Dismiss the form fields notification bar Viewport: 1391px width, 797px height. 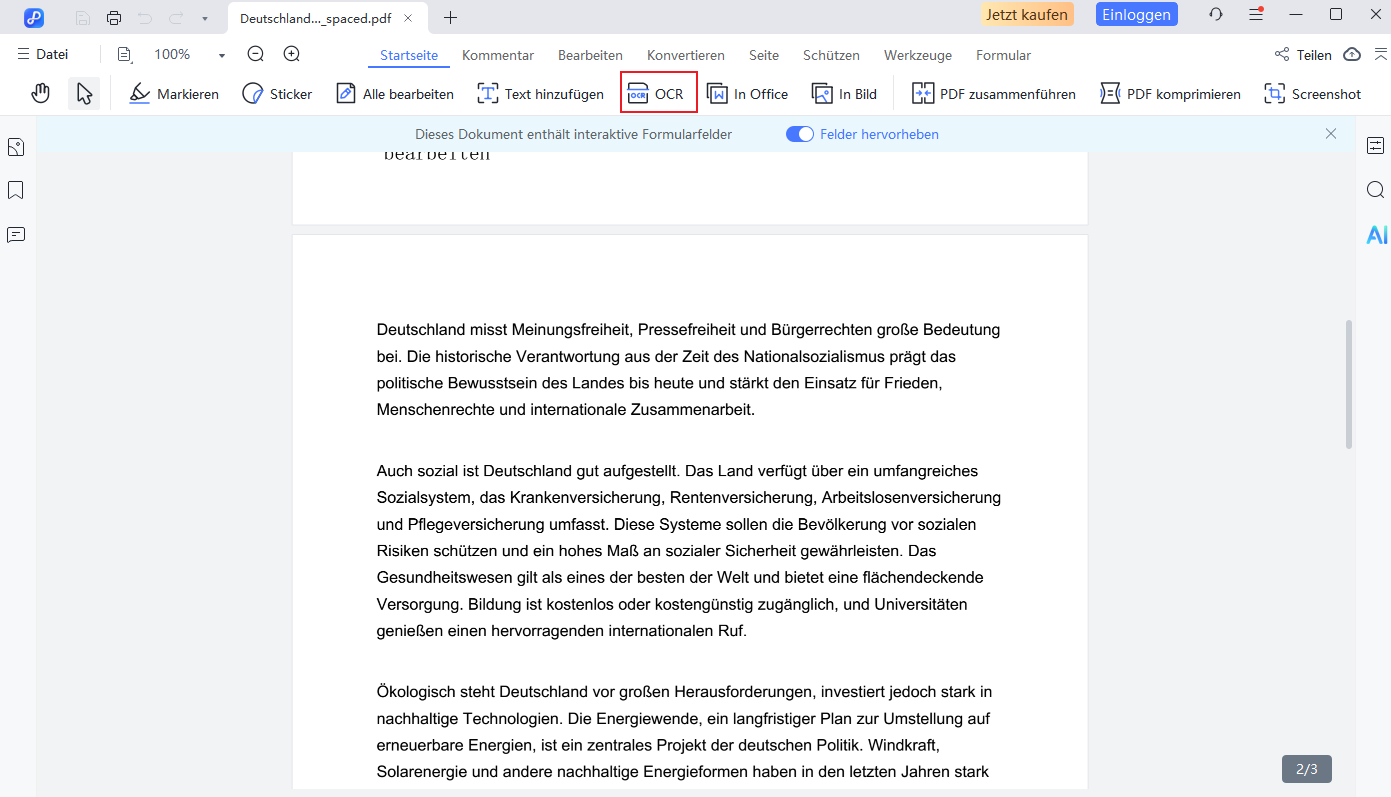click(x=1330, y=134)
